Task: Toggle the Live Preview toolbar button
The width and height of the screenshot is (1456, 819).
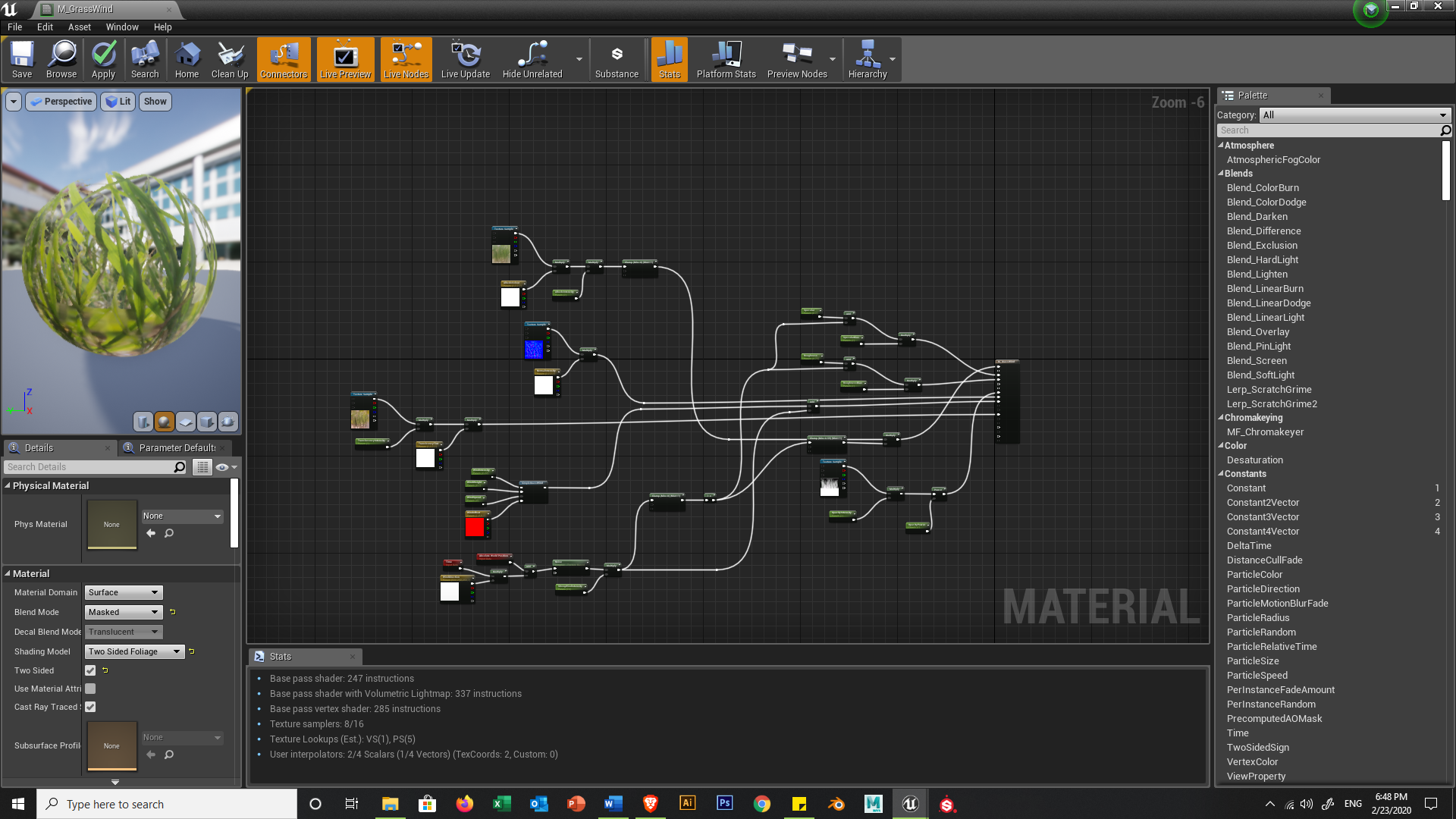Action: tap(345, 59)
